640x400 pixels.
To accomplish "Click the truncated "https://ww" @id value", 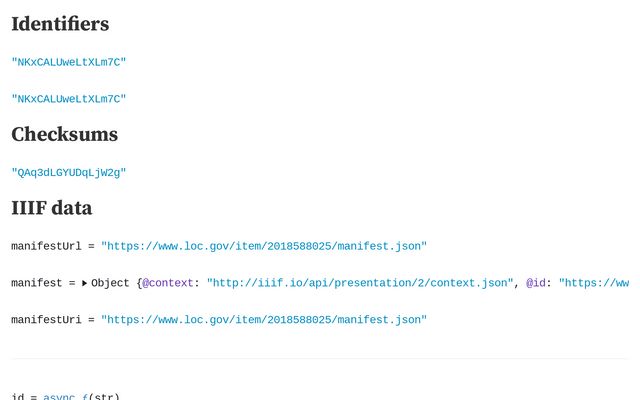I will click(x=594, y=283).
